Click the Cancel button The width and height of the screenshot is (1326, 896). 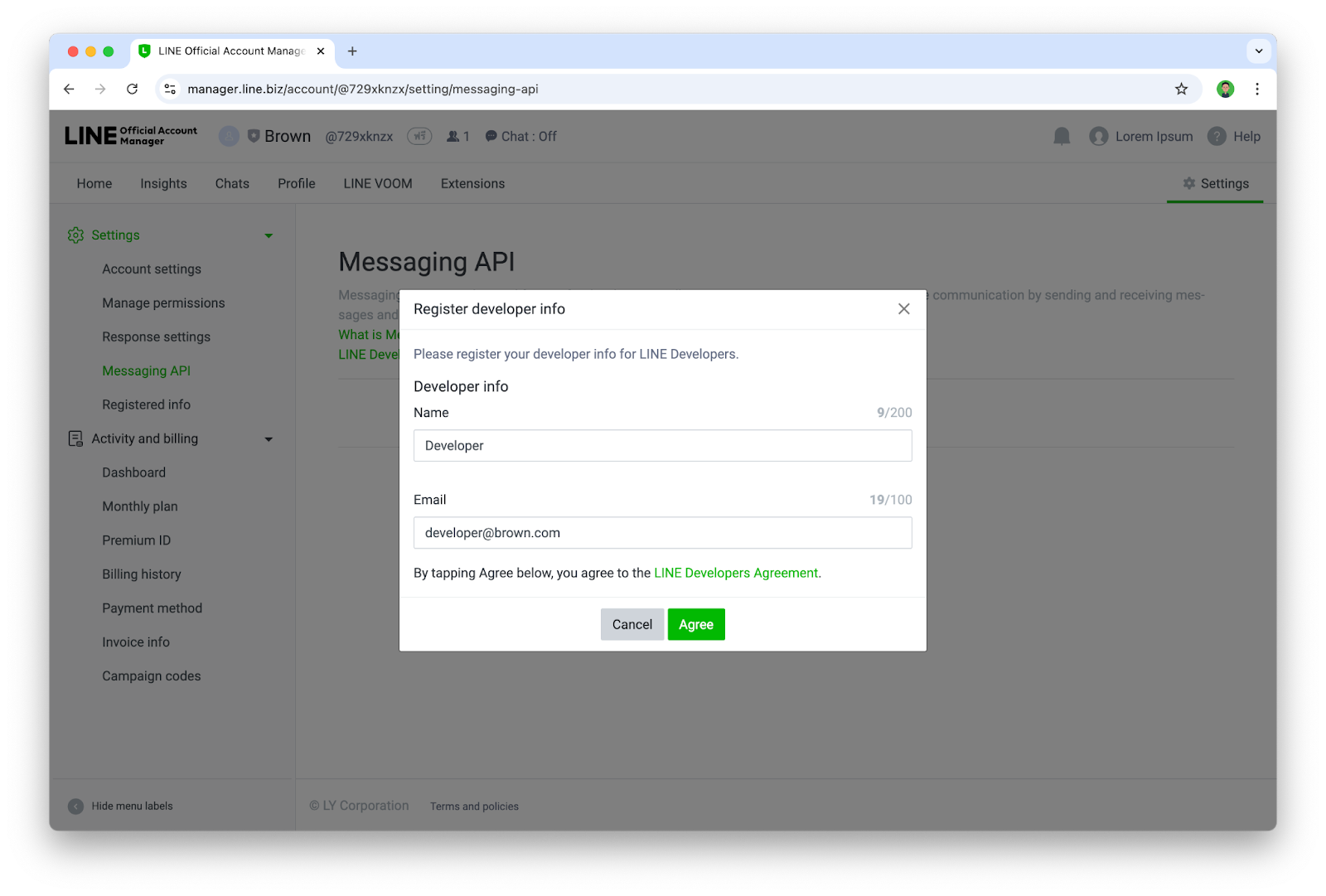tap(632, 624)
